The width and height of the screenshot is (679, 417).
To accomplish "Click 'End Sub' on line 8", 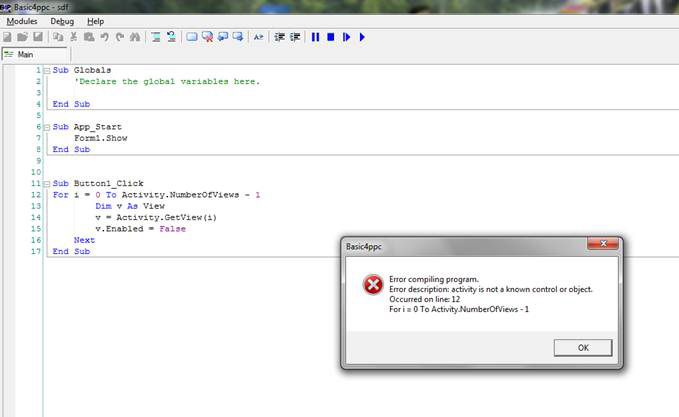I will coord(71,149).
